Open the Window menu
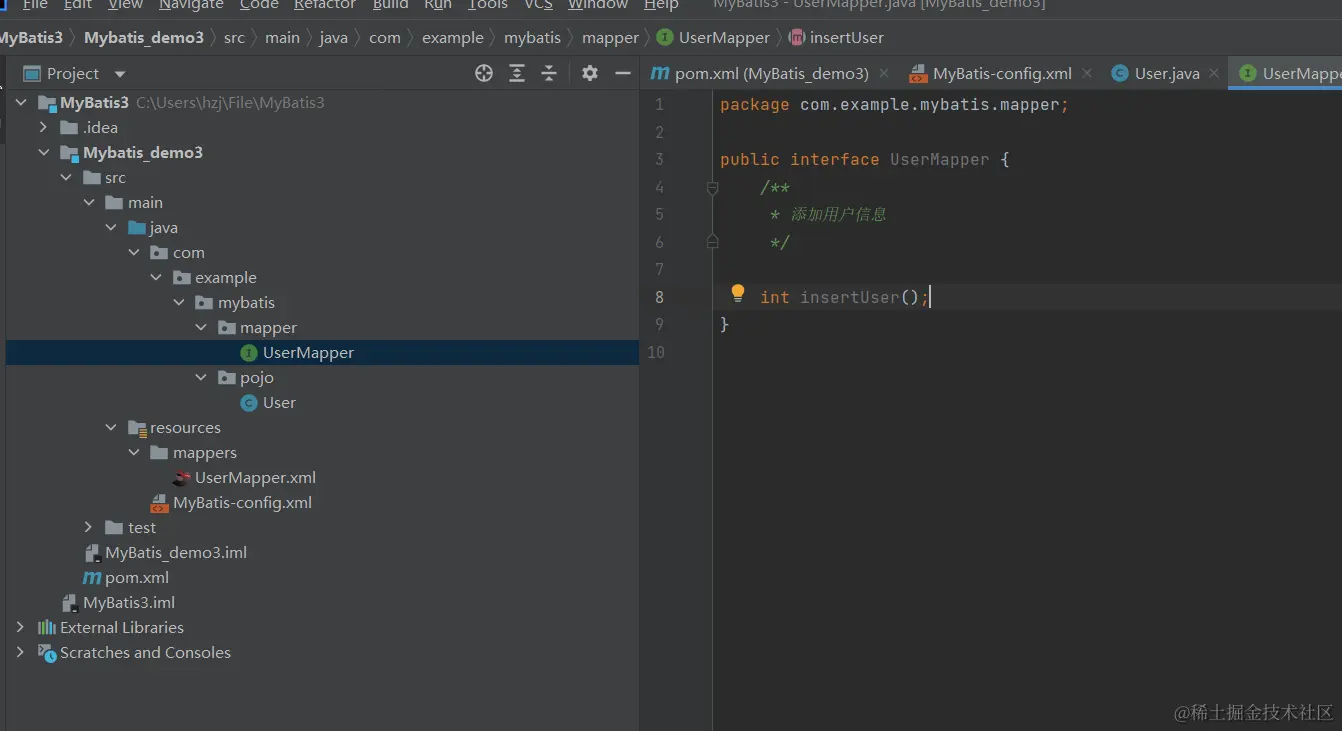 [598, 5]
